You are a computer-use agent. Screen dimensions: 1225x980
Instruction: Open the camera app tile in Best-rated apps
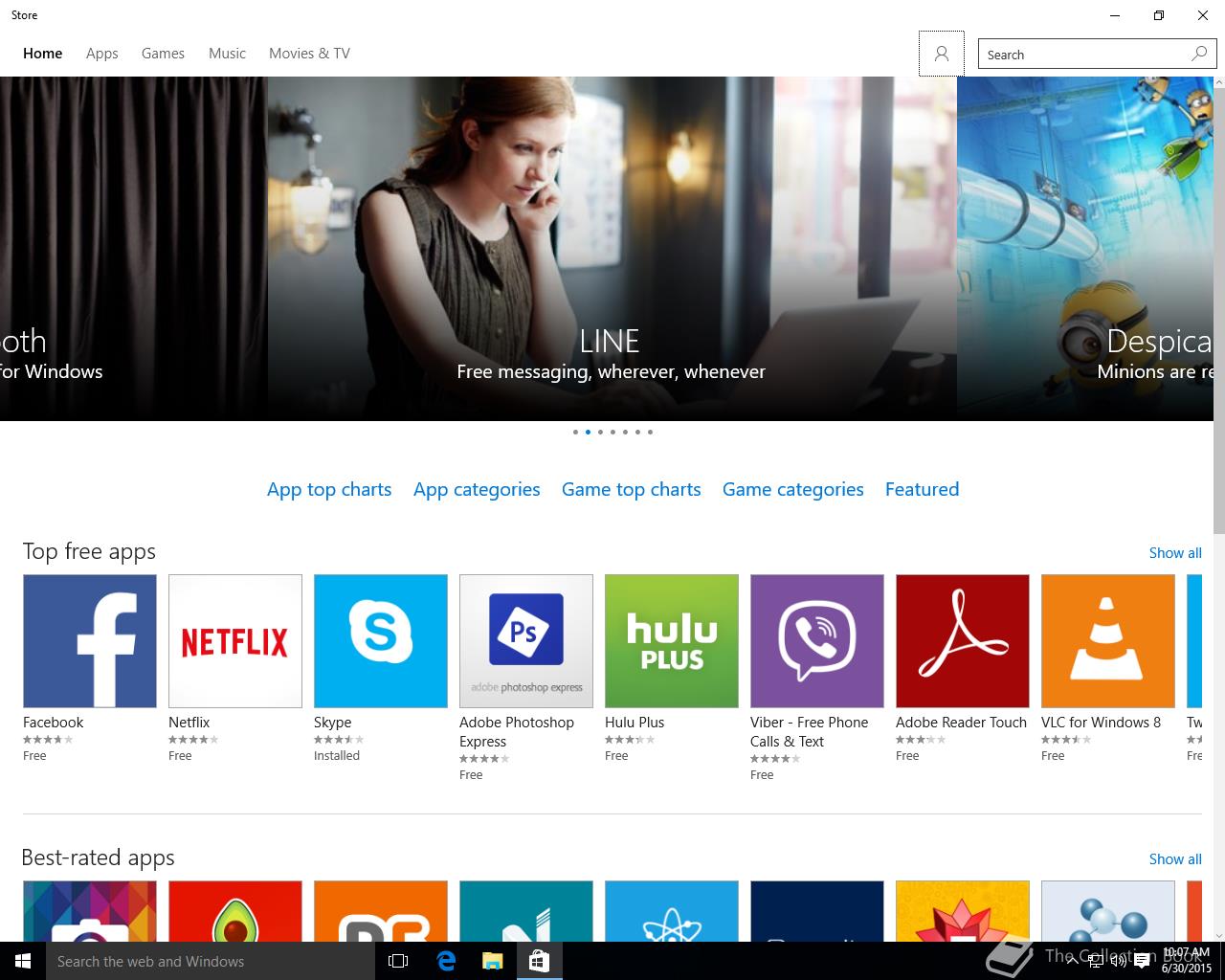click(x=90, y=911)
